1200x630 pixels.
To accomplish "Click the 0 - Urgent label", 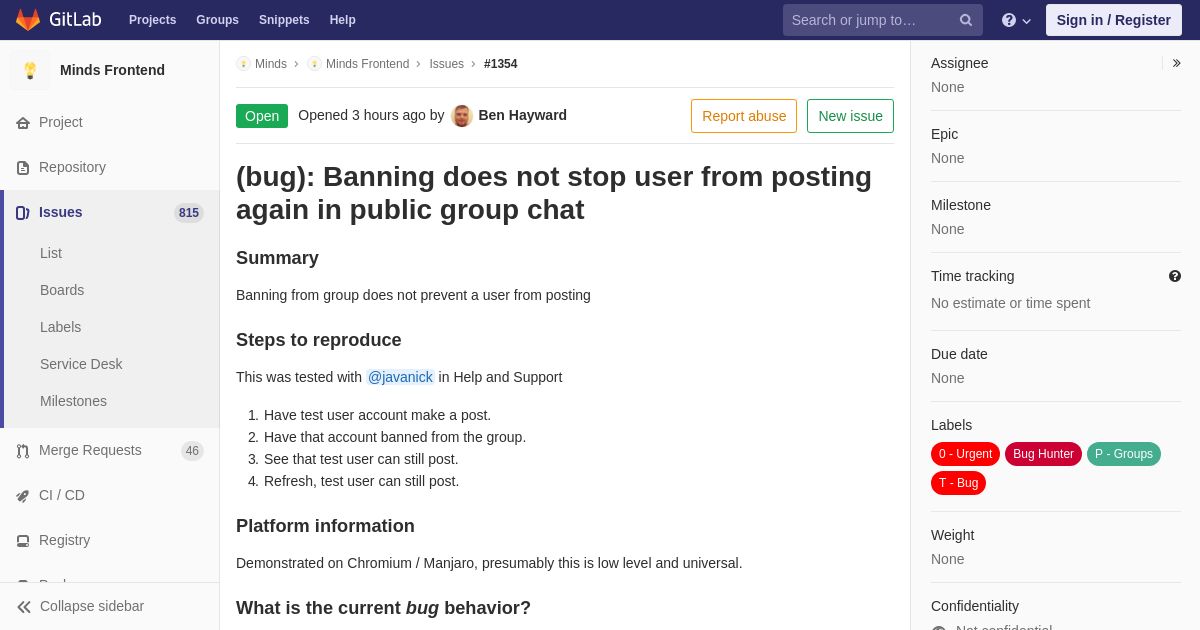I will (965, 454).
